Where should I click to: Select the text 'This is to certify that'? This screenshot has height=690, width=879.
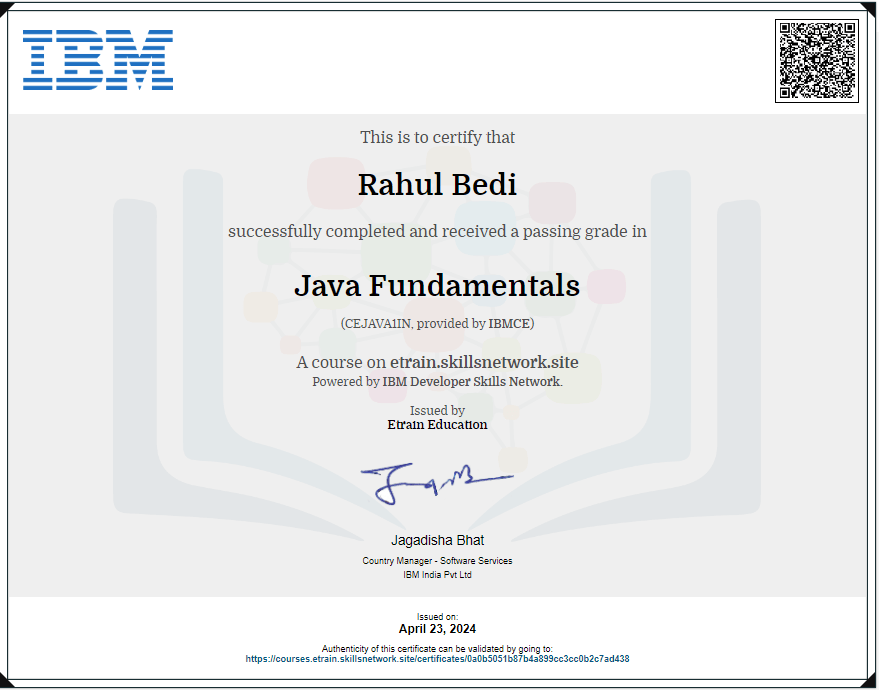(x=437, y=137)
